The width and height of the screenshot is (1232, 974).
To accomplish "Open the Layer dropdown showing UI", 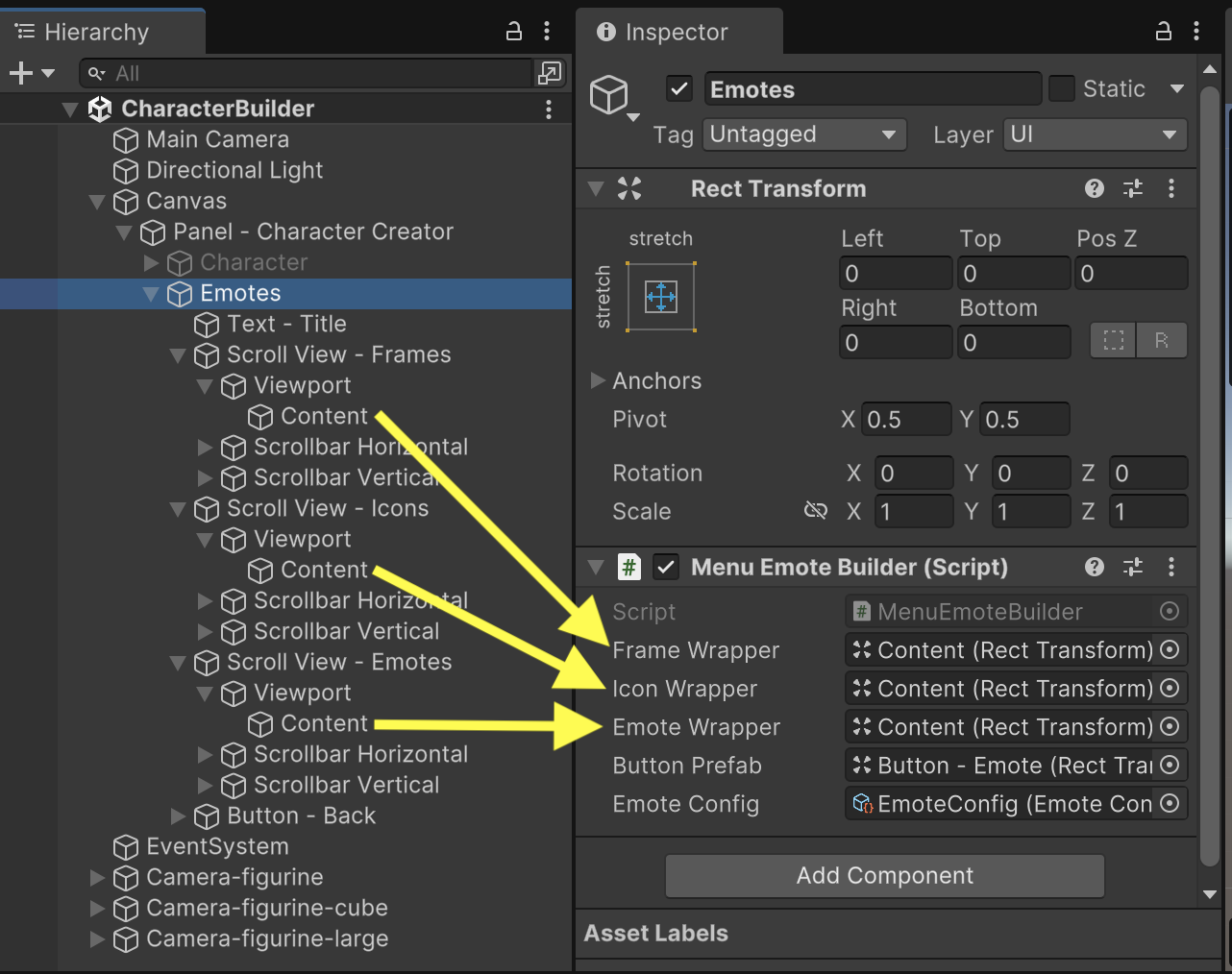I will point(1095,134).
